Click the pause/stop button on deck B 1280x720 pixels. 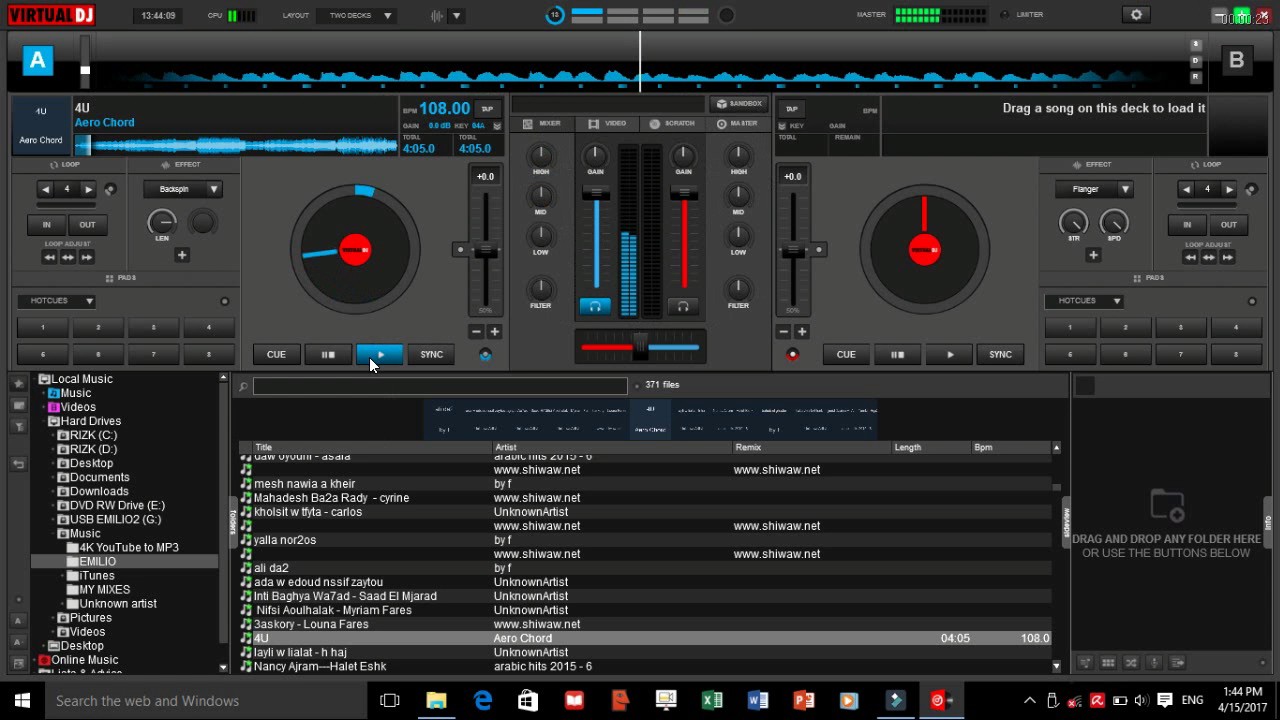click(897, 354)
